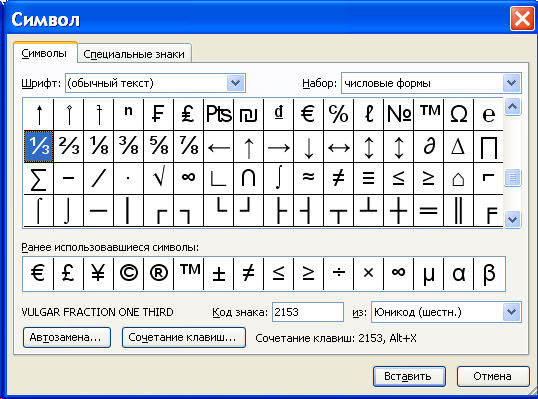Pick the French franc ₣ symbol
The image size is (538, 399).
[159, 114]
